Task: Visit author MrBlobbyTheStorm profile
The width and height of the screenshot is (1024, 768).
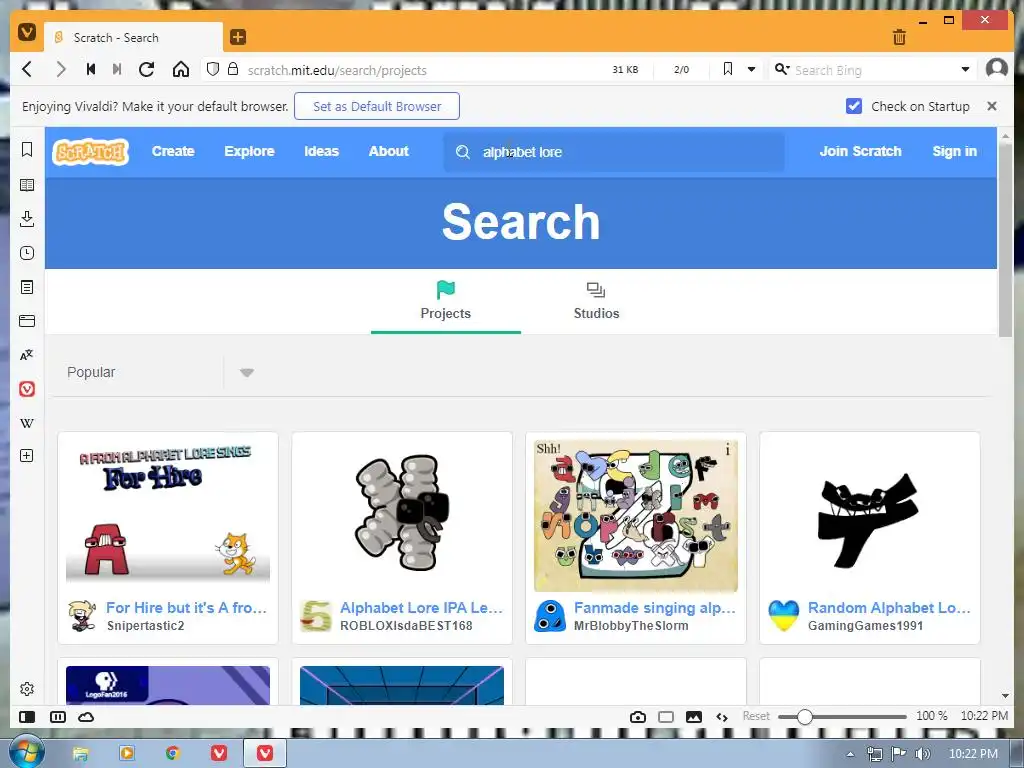Action: click(x=631, y=626)
